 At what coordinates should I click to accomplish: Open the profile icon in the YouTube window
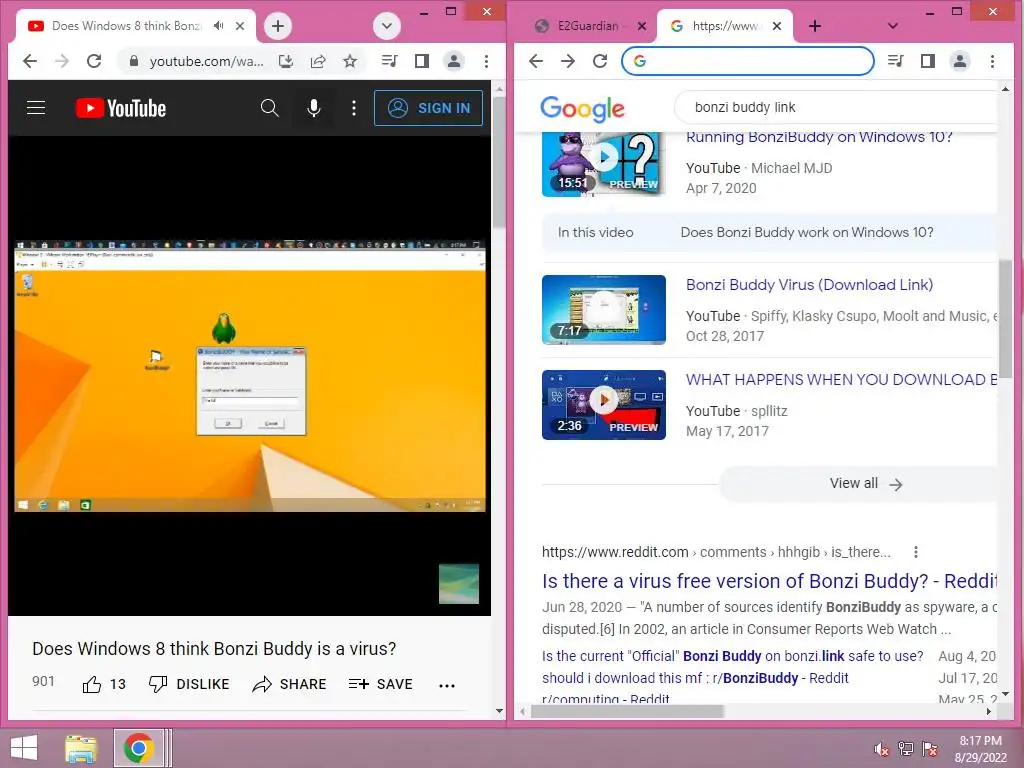click(454, 61)
